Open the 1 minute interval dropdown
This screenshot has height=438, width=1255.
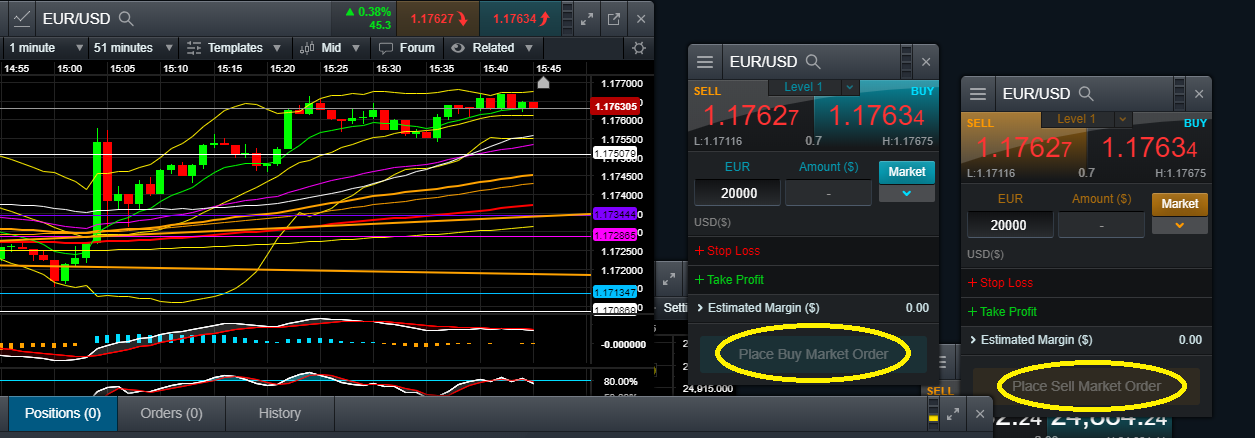point(46,47)
